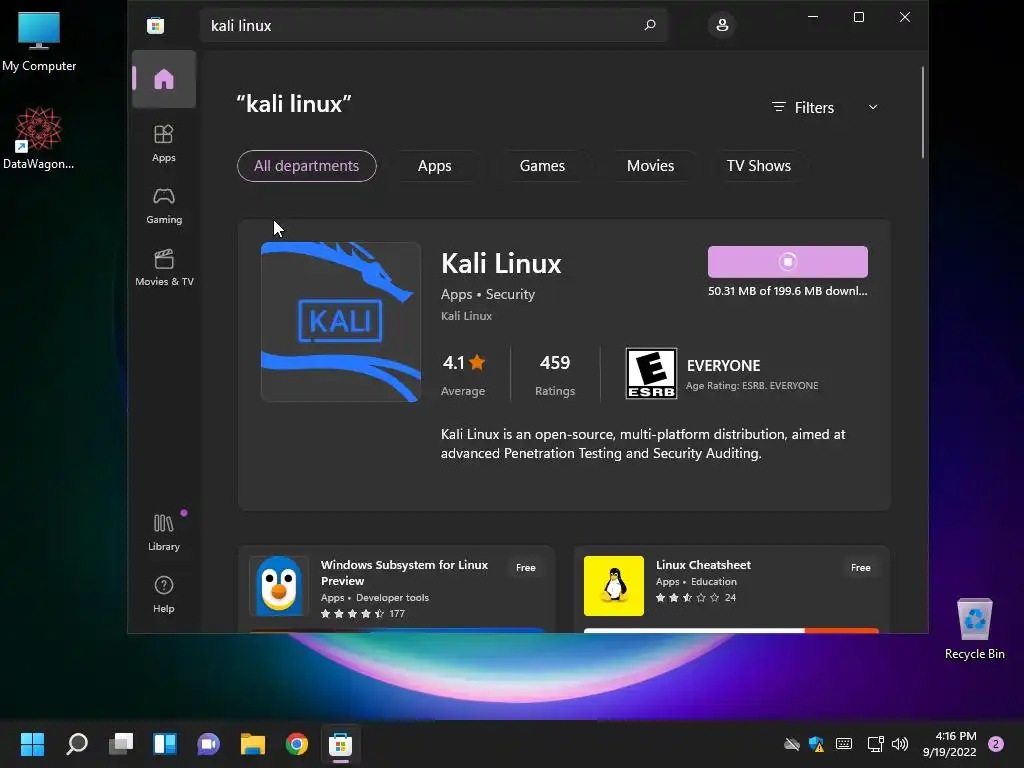Open the user account profile icon

tap(722, 25)
